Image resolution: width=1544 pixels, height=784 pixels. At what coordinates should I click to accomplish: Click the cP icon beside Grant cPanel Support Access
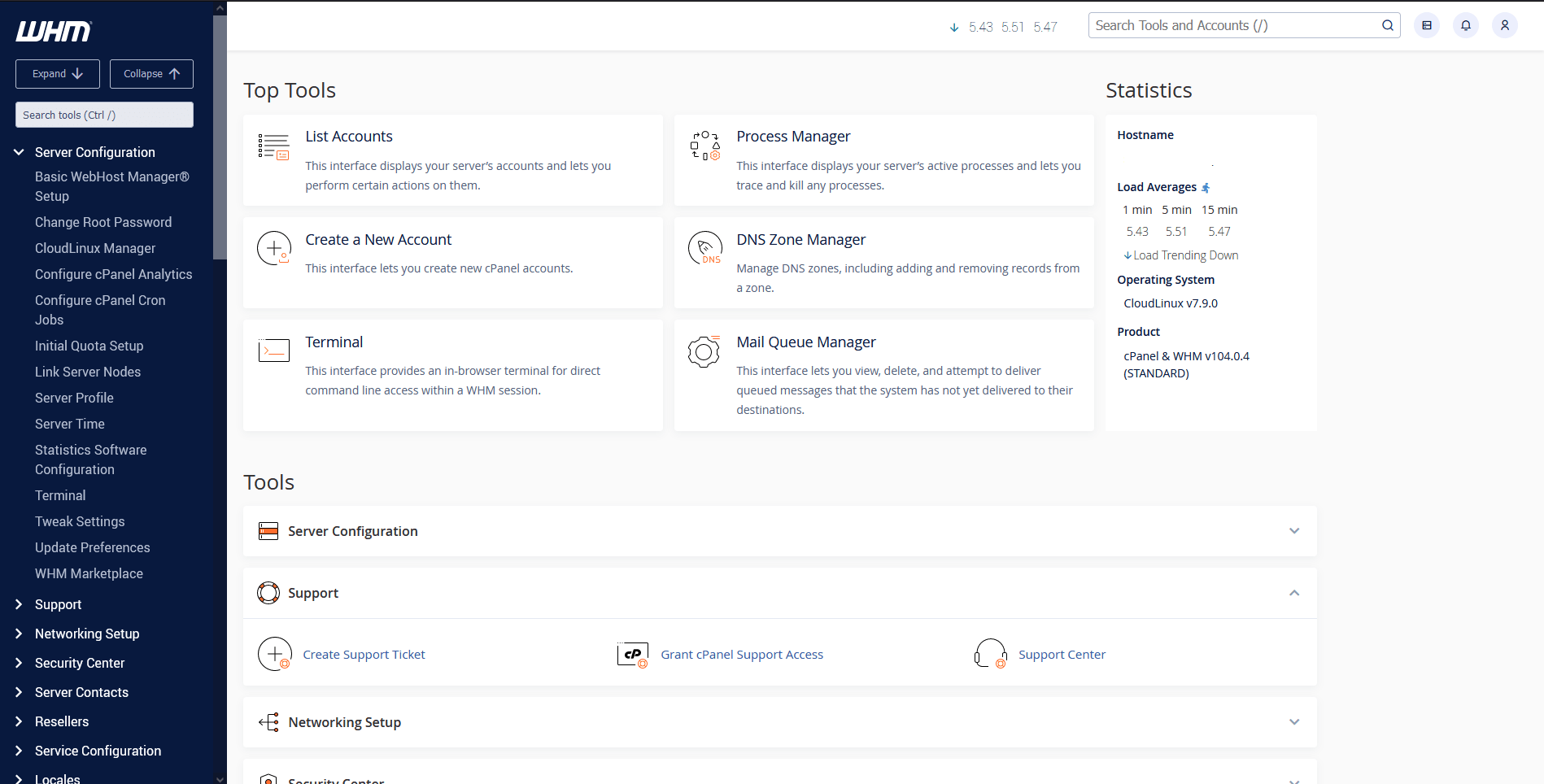633,654
